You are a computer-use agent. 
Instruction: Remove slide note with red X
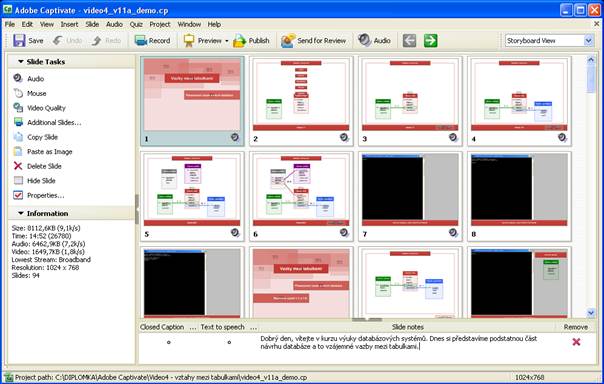pos(576,342)
